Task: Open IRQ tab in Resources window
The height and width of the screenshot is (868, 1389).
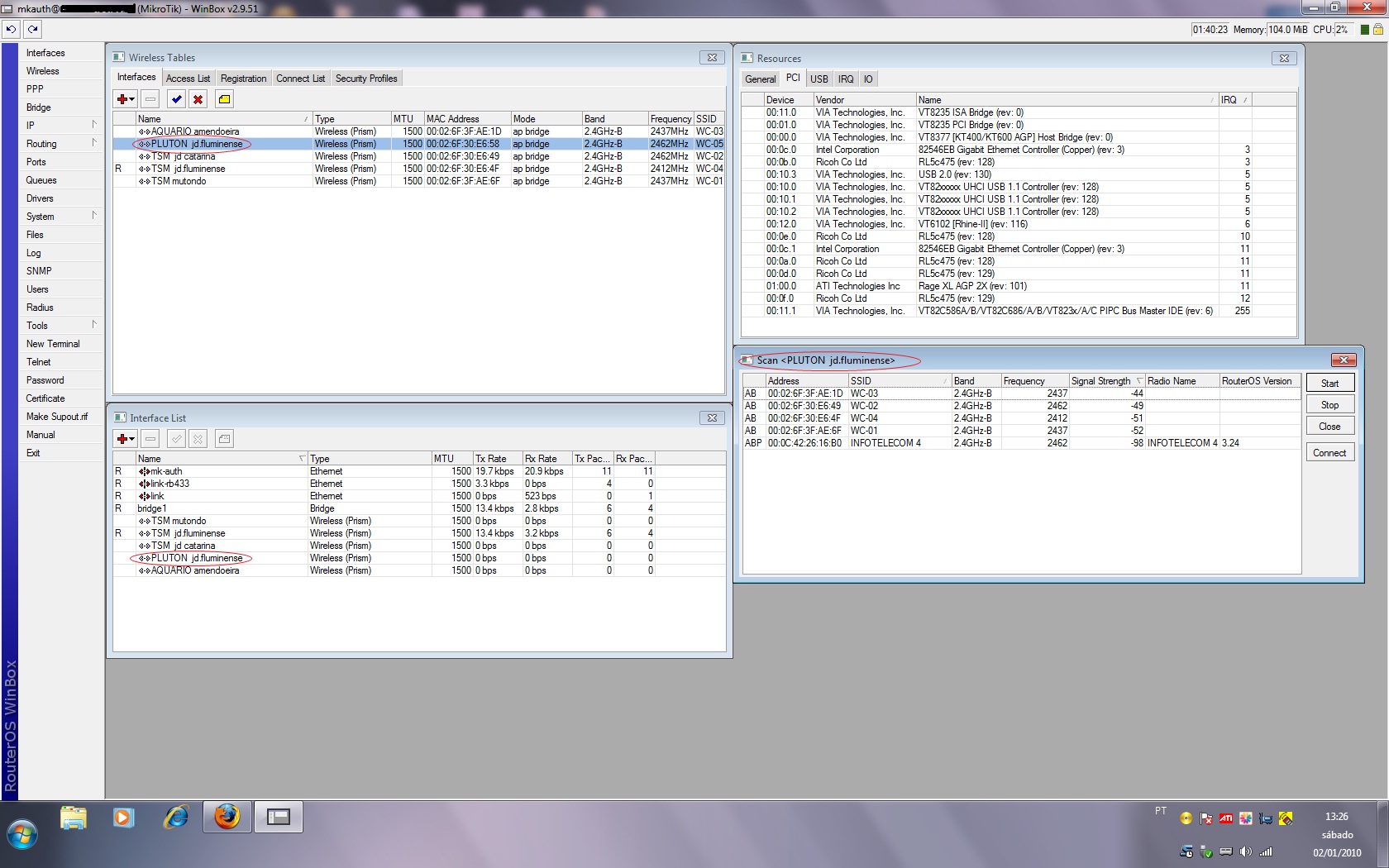Action: [x=845, y=79]
